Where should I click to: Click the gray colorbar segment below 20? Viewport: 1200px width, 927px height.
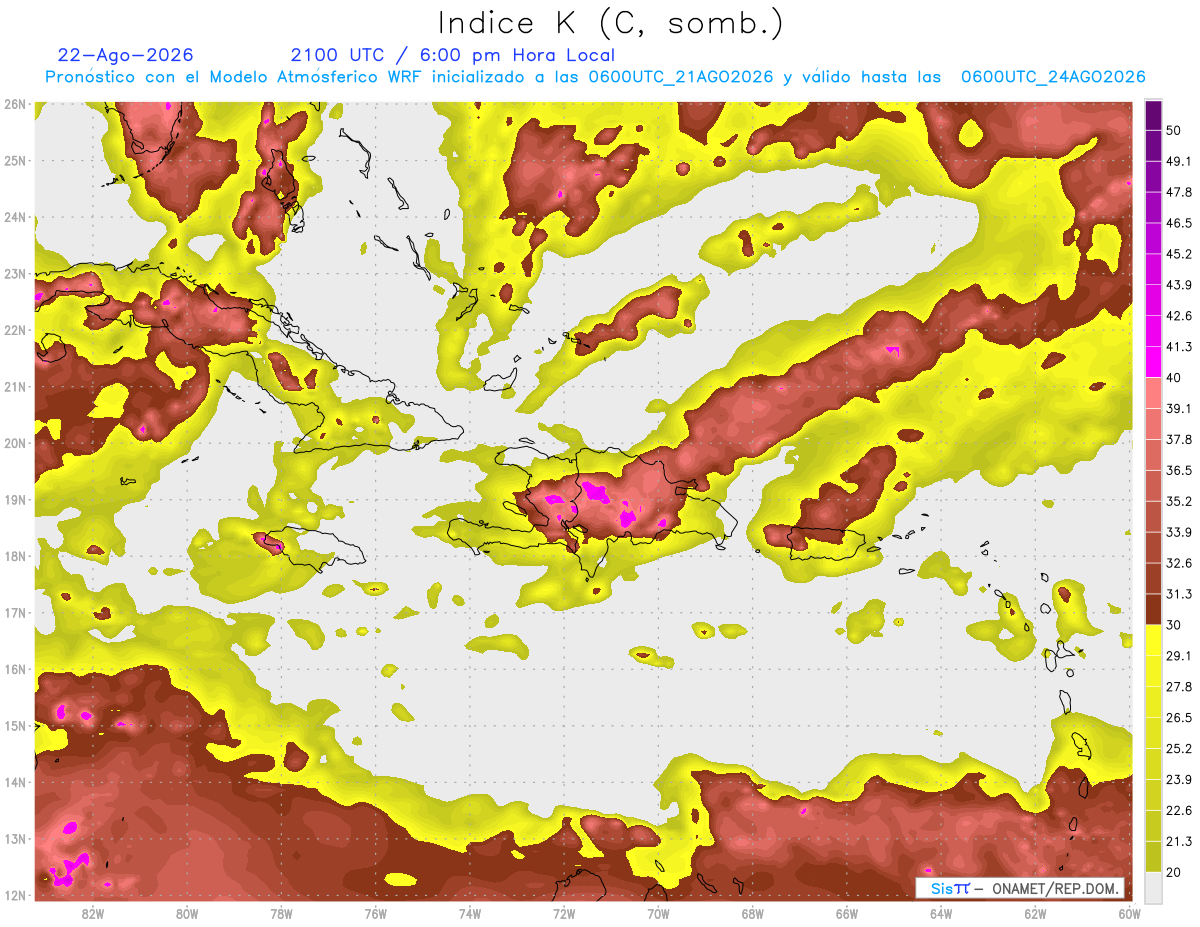[x=1153, y=886]
